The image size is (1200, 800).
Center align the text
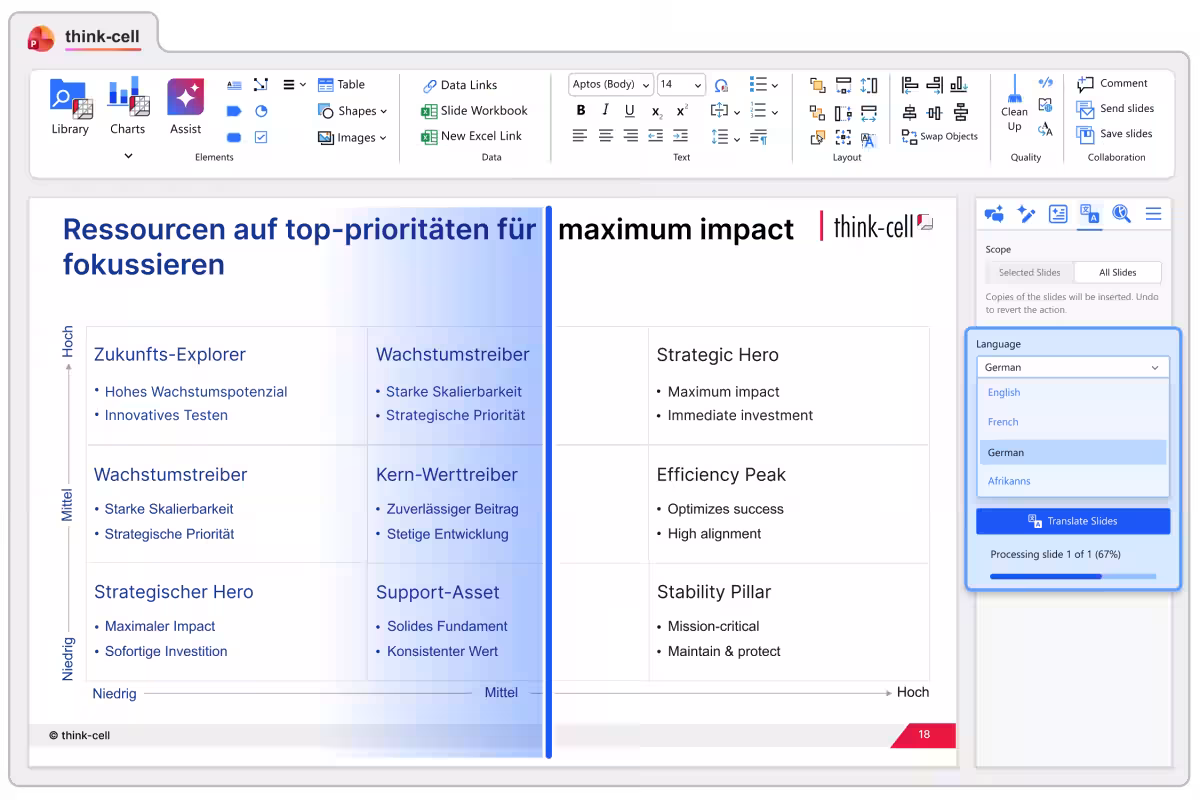[605, 136]
